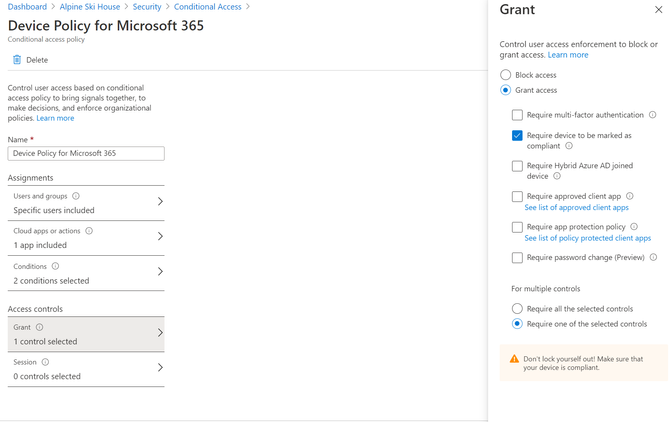The width and height of the screenshot is (670, 422).
Task: Expand Users and groups chevron
Action: click(160, 201)
